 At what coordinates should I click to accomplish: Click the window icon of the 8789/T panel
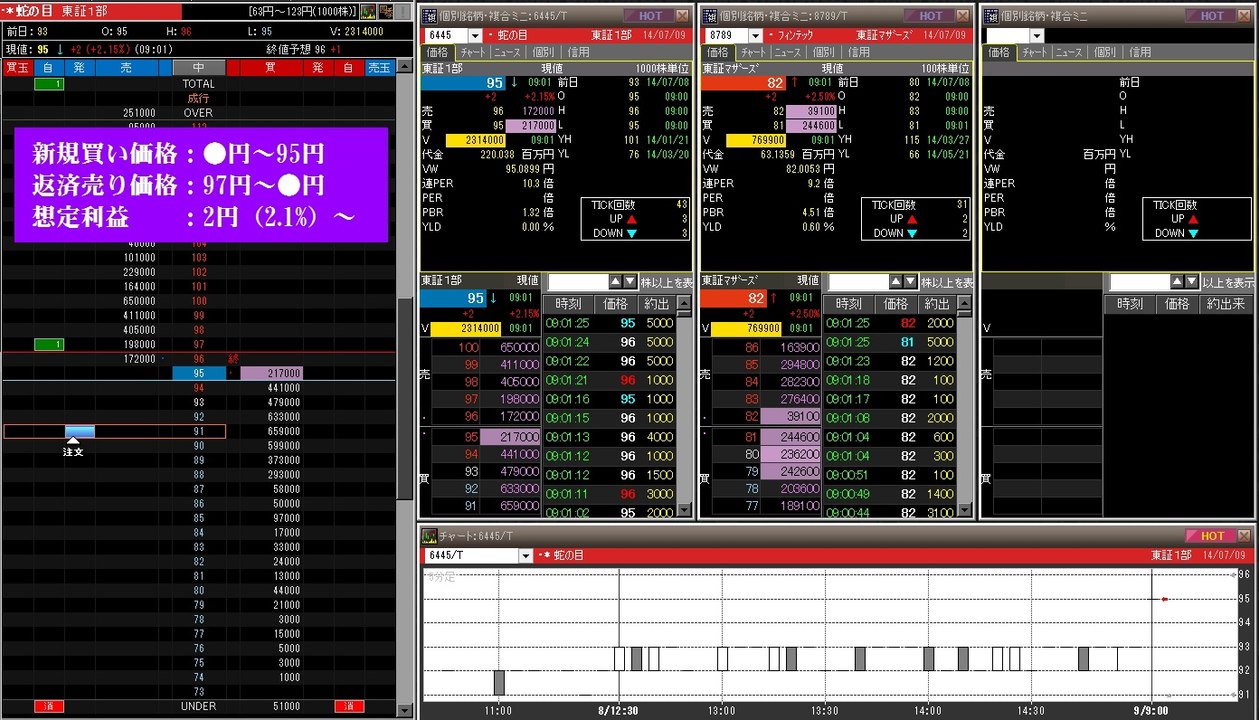708,16
